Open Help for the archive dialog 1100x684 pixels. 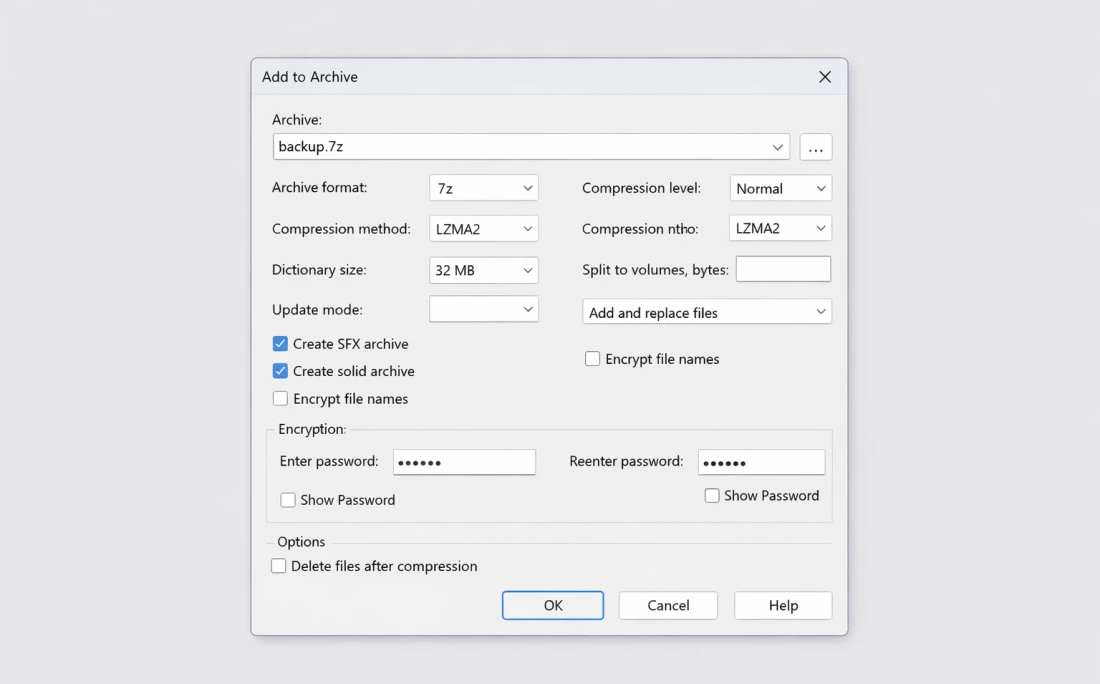[783, 605]
